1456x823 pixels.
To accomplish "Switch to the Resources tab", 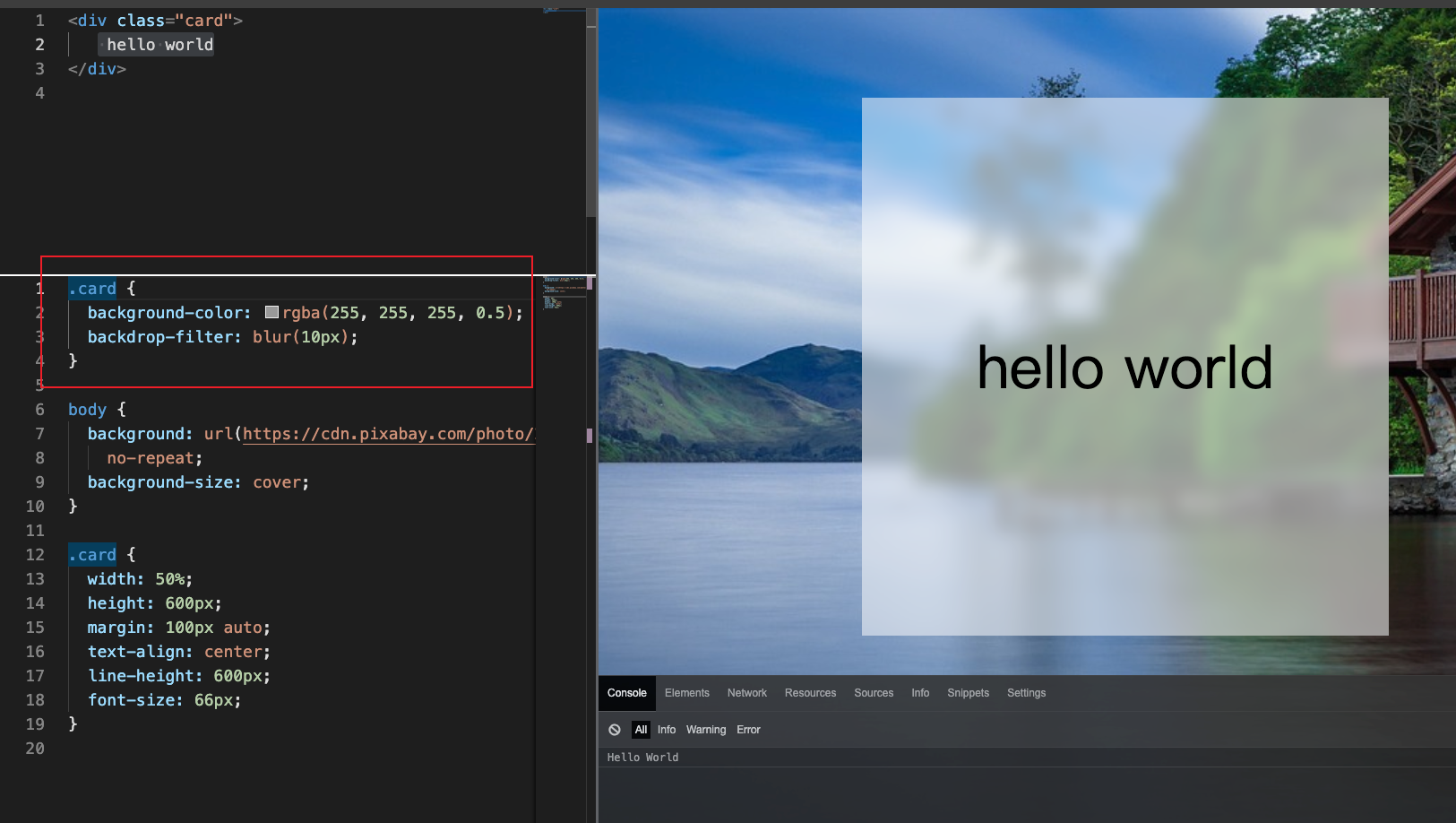I will (811, 693).
